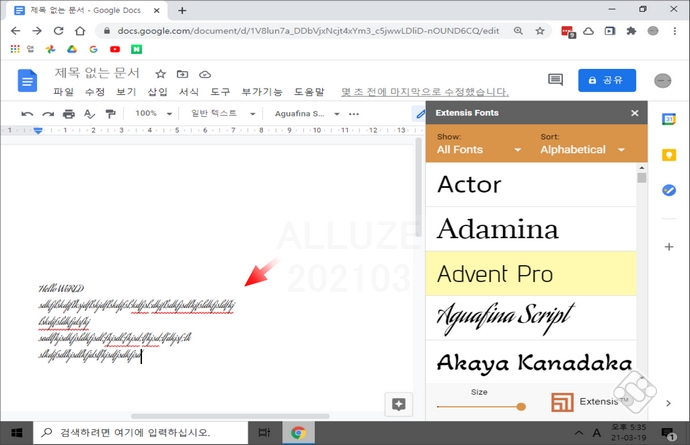The height and width of the screenshot is (445, 690).
Task: Click the cloud save status icon
Action: [x=205, y=74]
